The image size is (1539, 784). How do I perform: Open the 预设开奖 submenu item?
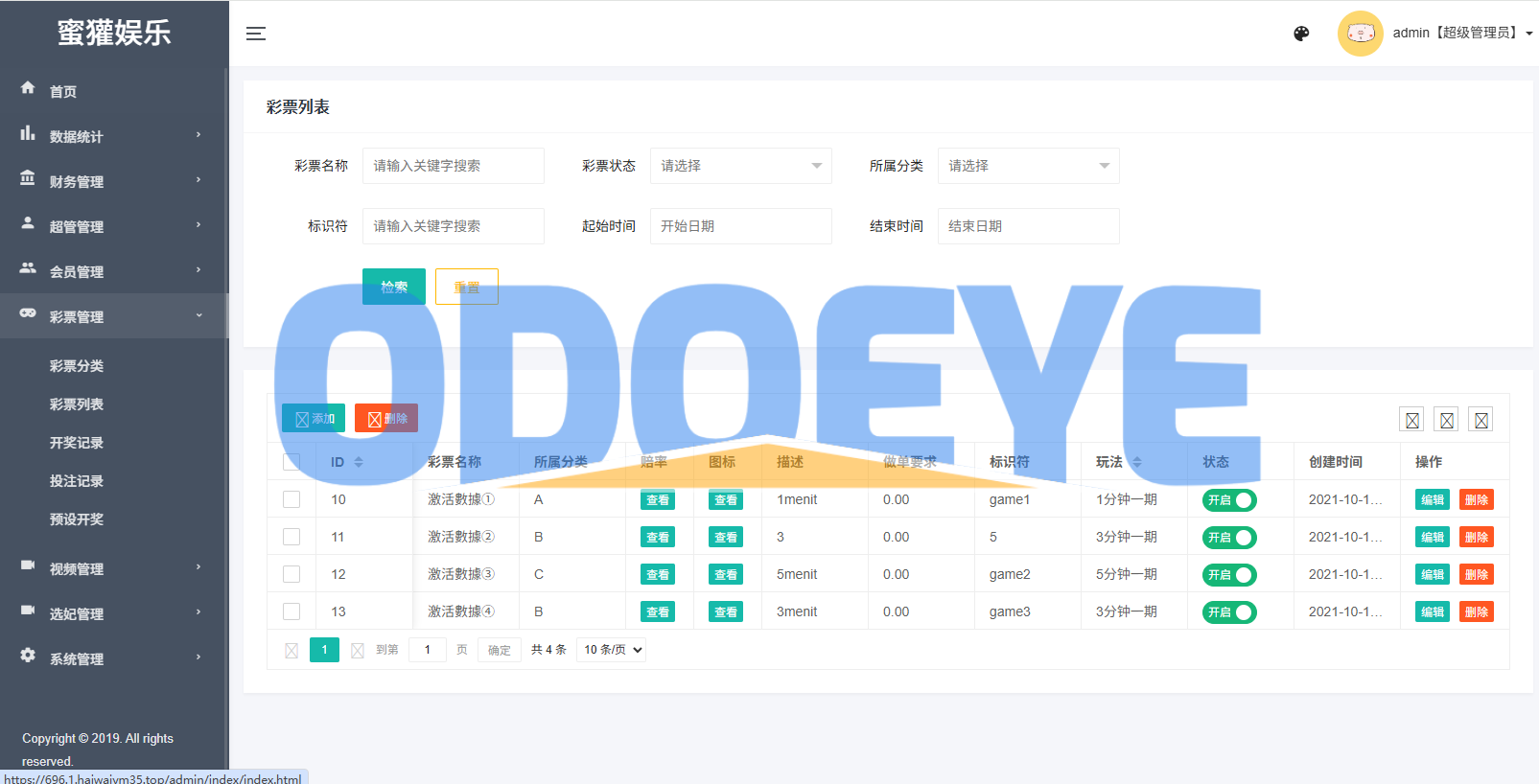point(77,519)
